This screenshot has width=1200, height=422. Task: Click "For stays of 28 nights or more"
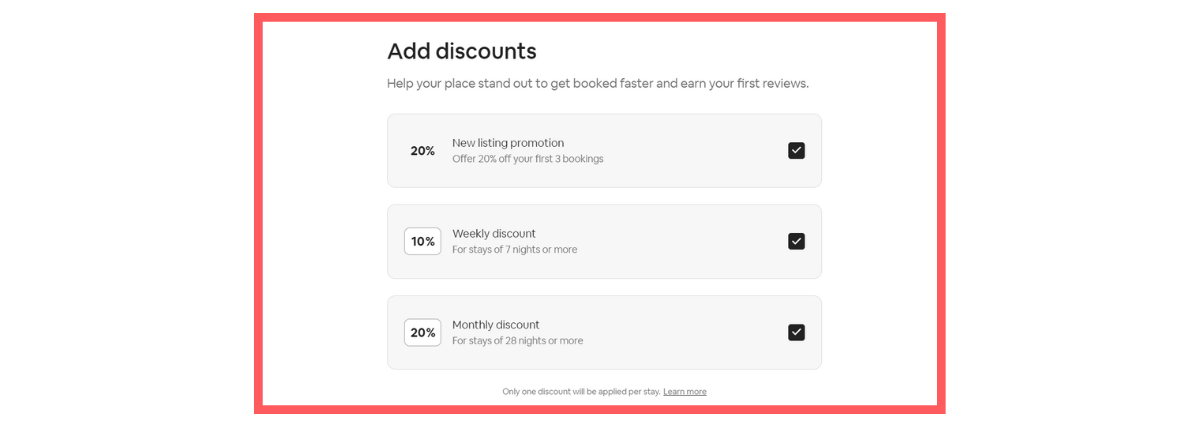click(x=517, y=341)
